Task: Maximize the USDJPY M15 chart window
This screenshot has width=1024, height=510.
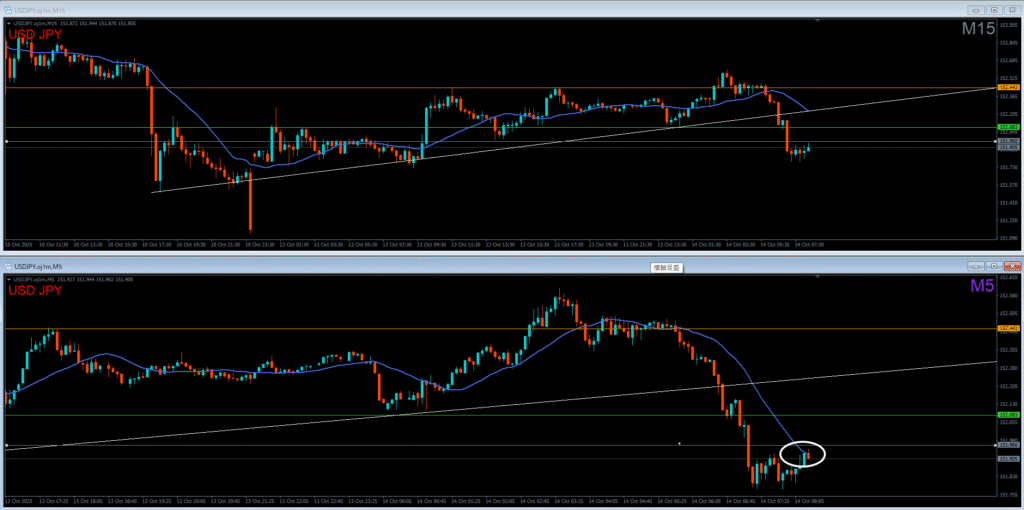Action: click(993, 8)
